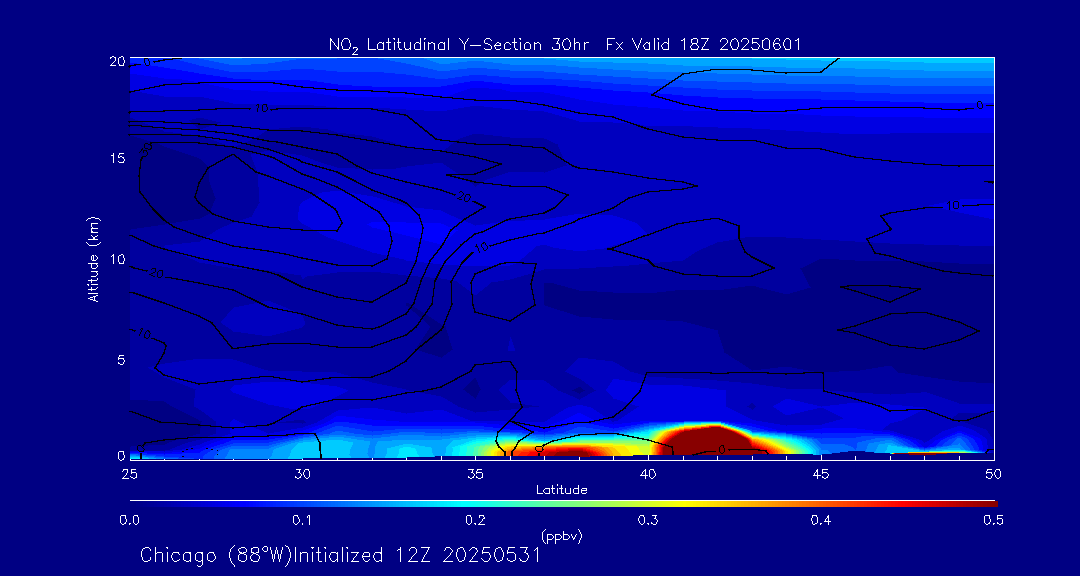
Task: Click colorbar tick label "0.3"
Action: [x=648, y=520]
